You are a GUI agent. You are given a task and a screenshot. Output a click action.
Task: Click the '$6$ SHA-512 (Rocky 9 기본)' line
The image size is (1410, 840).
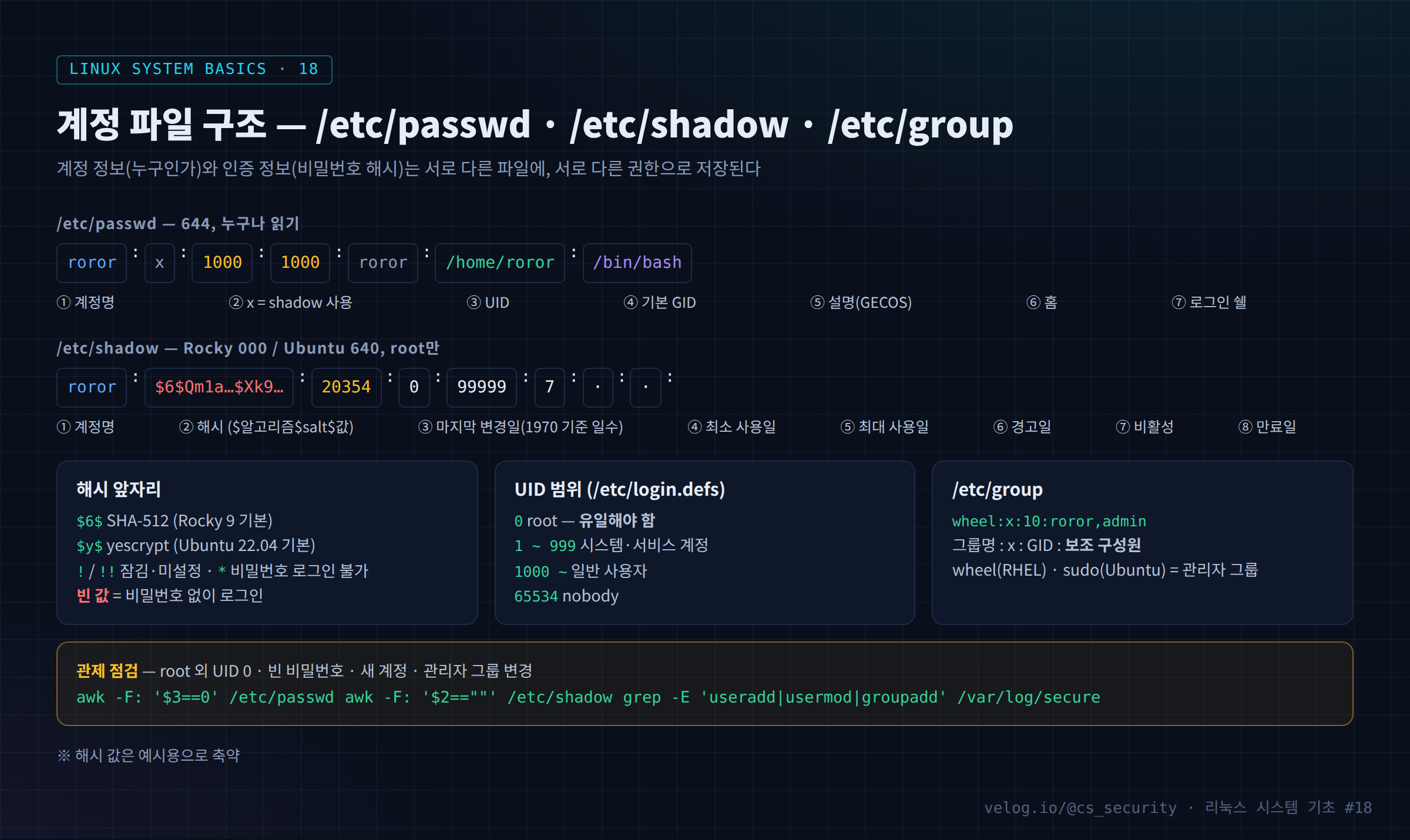click(174, 521)
